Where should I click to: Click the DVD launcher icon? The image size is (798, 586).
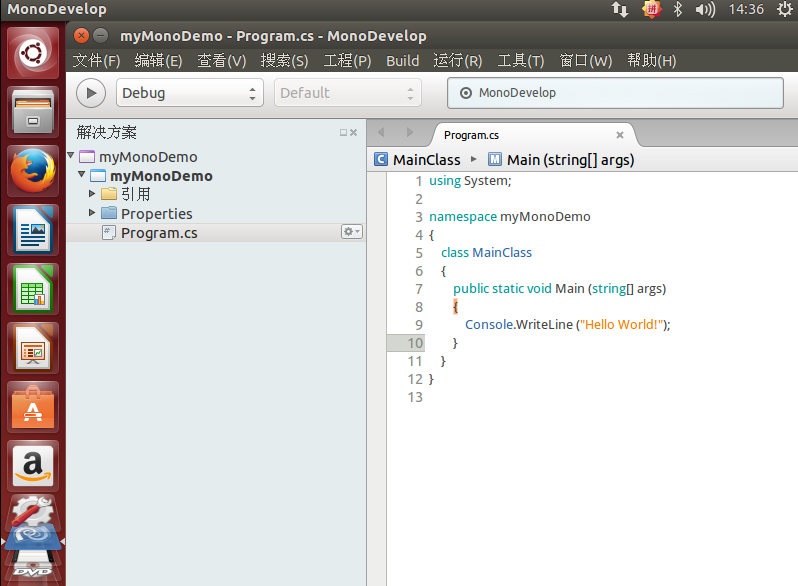click(33, 570)
